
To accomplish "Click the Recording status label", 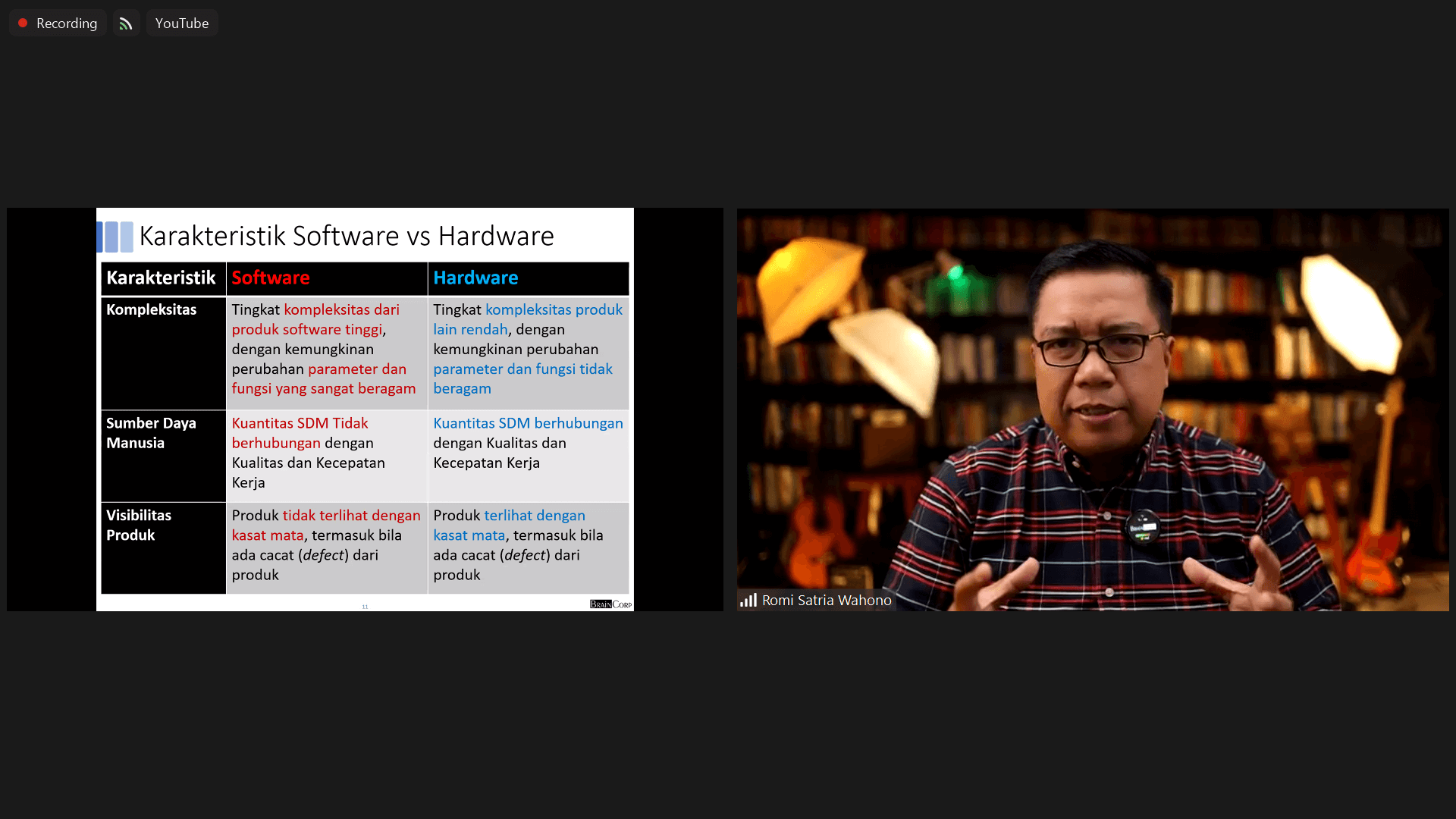I will (67, 24).
